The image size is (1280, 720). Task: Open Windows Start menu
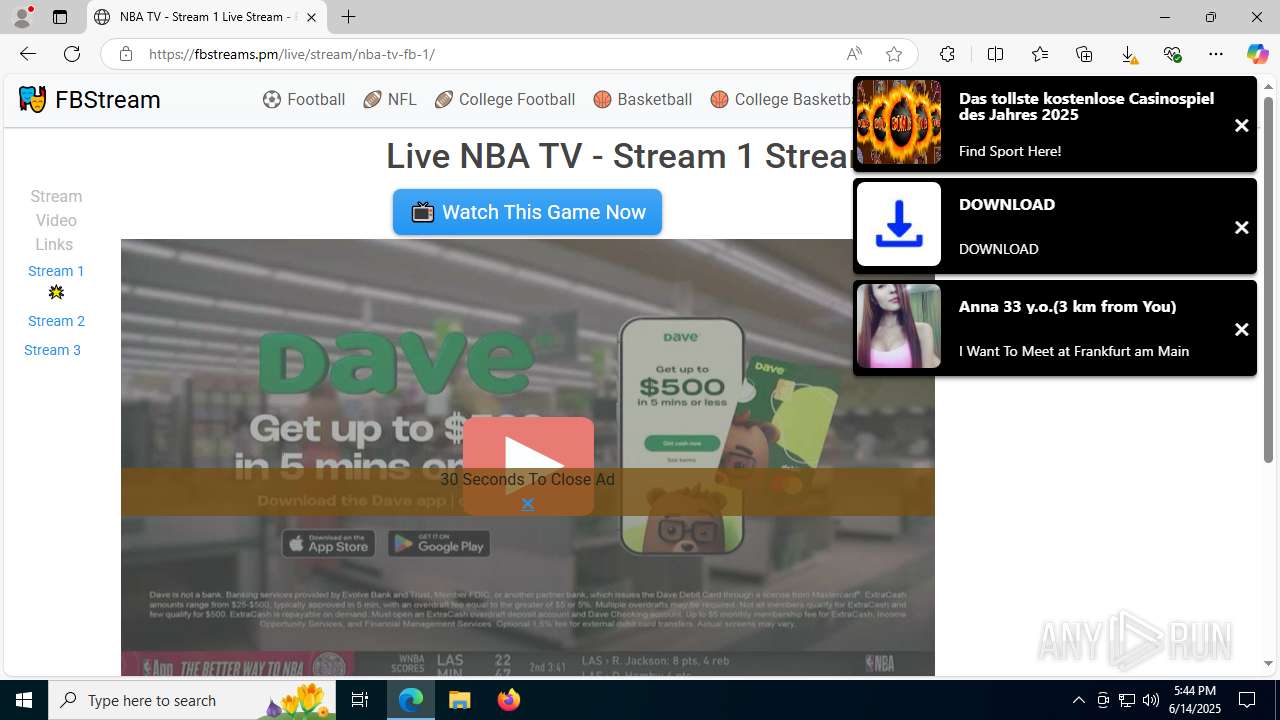24,700
